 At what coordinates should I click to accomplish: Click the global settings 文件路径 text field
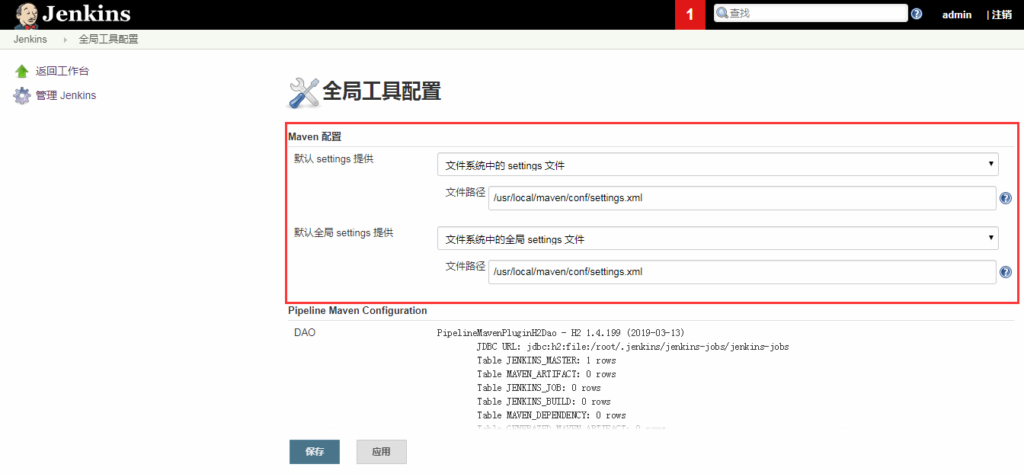pos(742,272)
